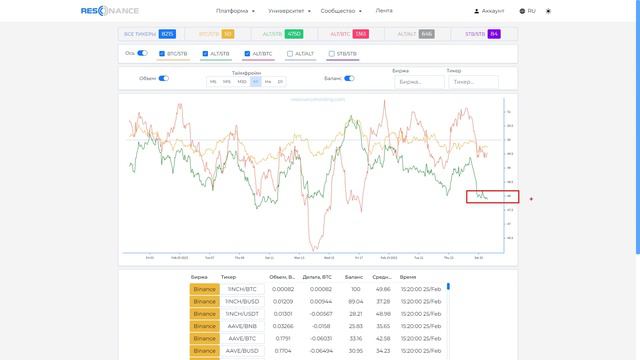Click the account person icon
This screenshot has width=640, height=360.
point(476,11)
